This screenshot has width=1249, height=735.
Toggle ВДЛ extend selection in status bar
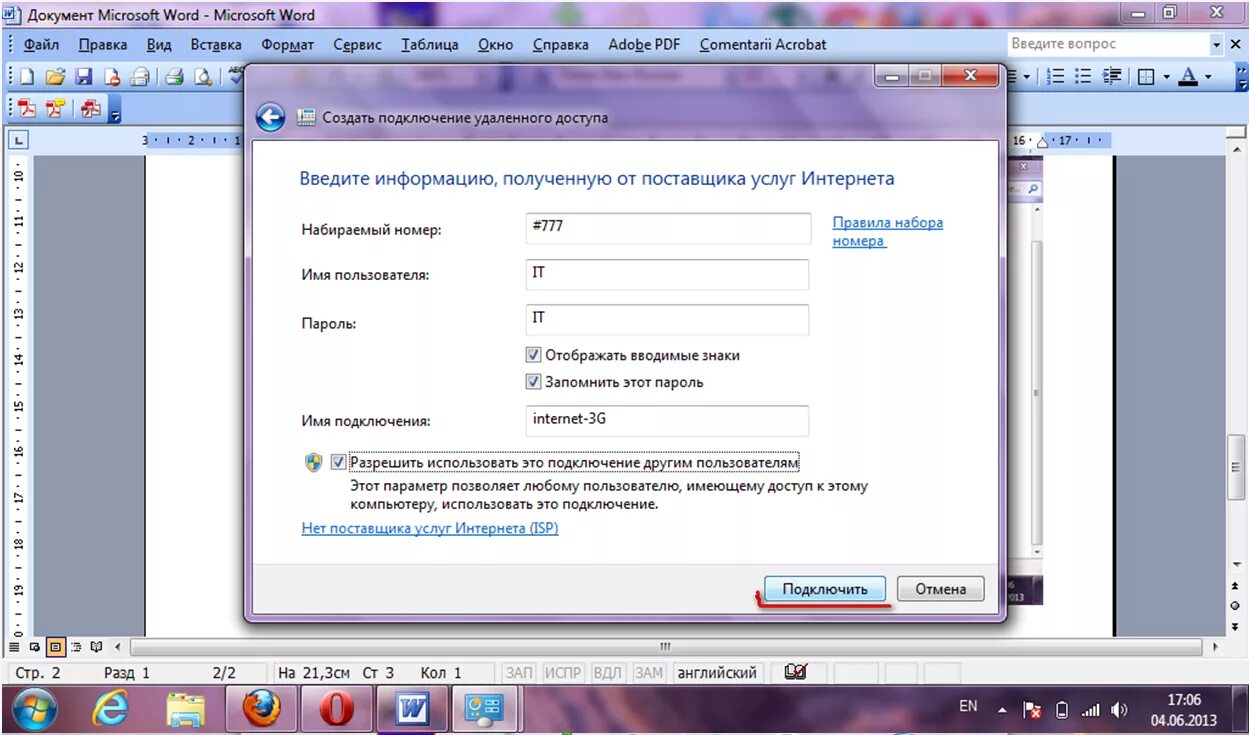[x=608, y=673]
